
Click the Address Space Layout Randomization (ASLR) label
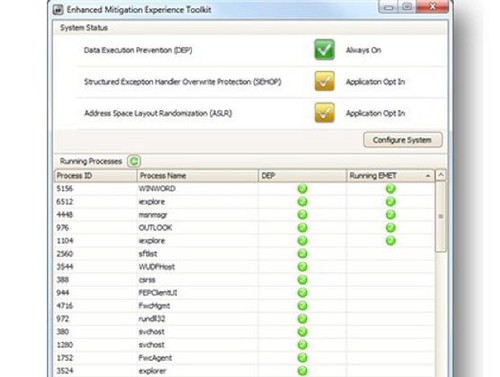point(158,113)
